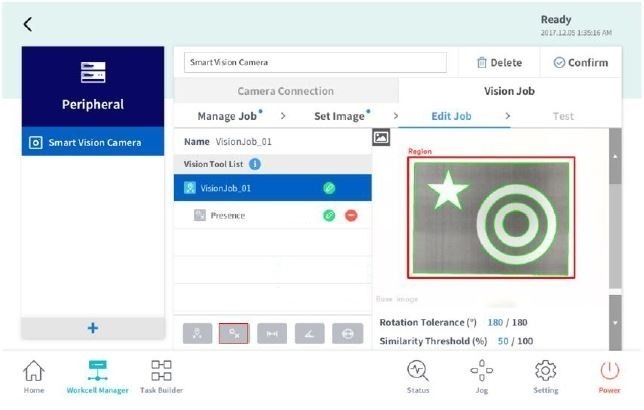Viewport: 644px width, 410px height.
Task: Add the angle measurement vision tool
Action: point(310,333)
